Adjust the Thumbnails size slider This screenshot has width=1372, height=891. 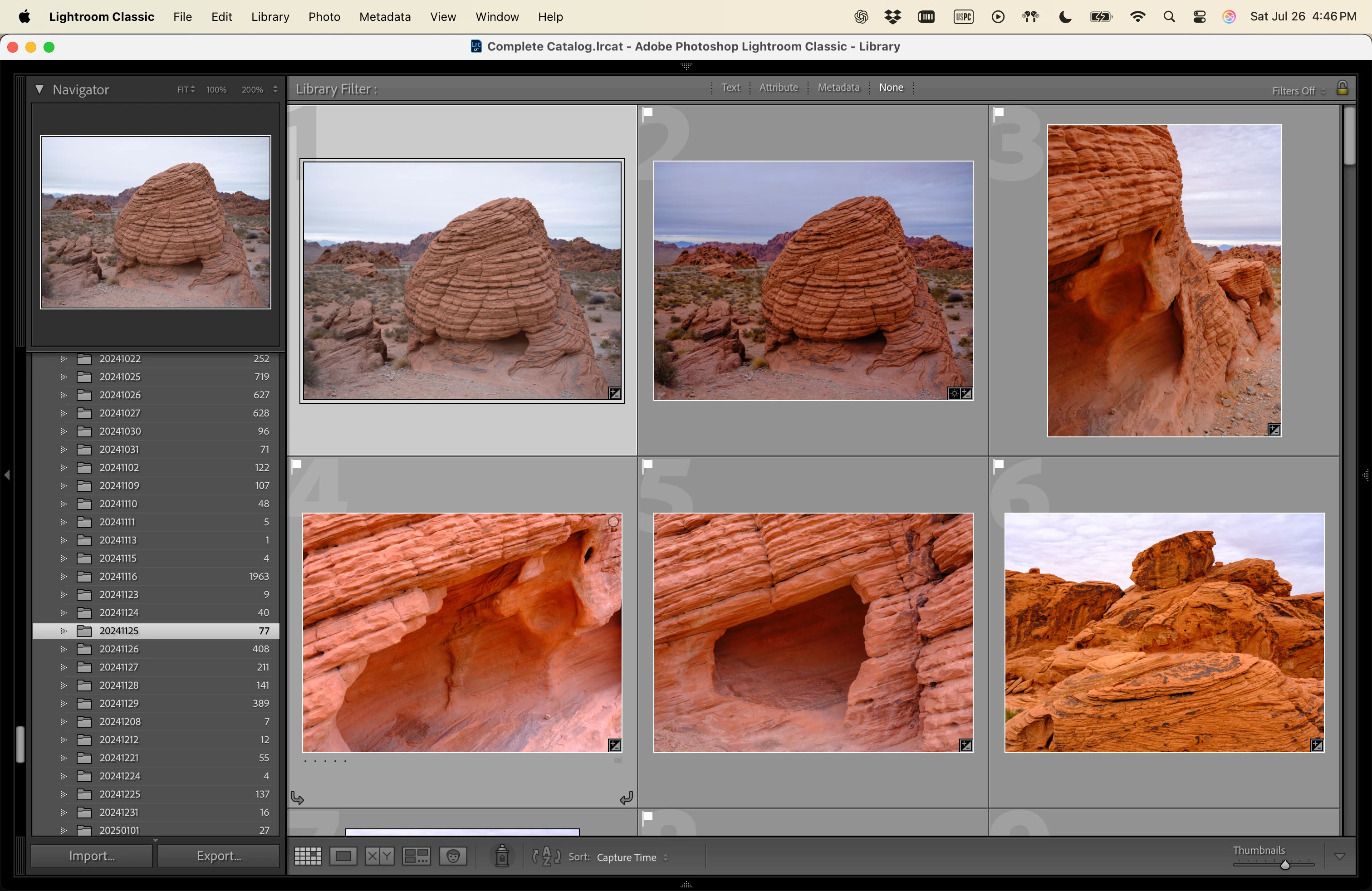(x=1285, y=865)
